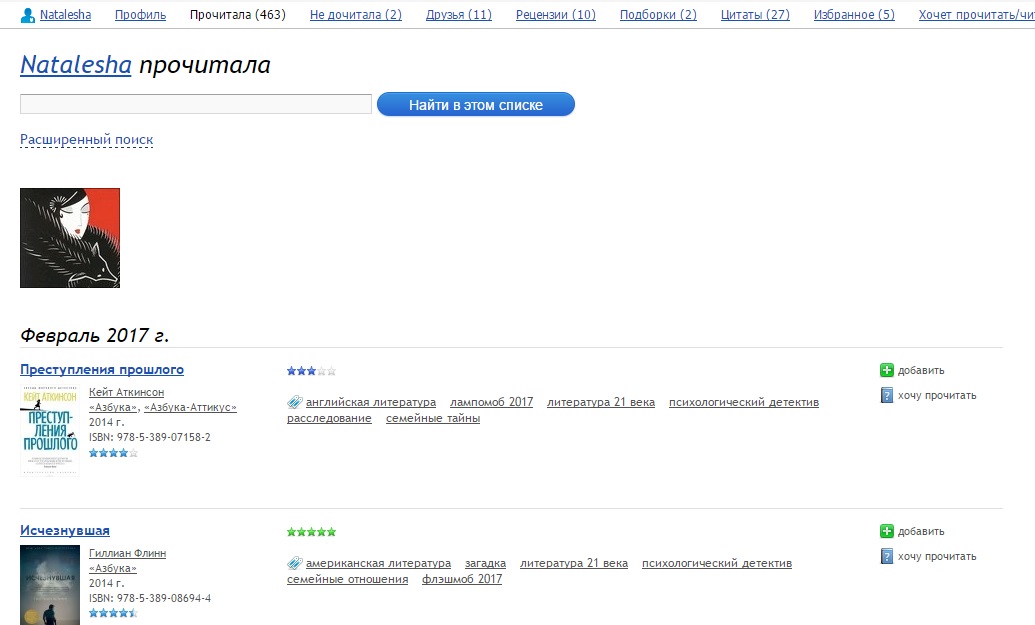Click the three-star user rating for Преступления прошлого

click(312, 371)
